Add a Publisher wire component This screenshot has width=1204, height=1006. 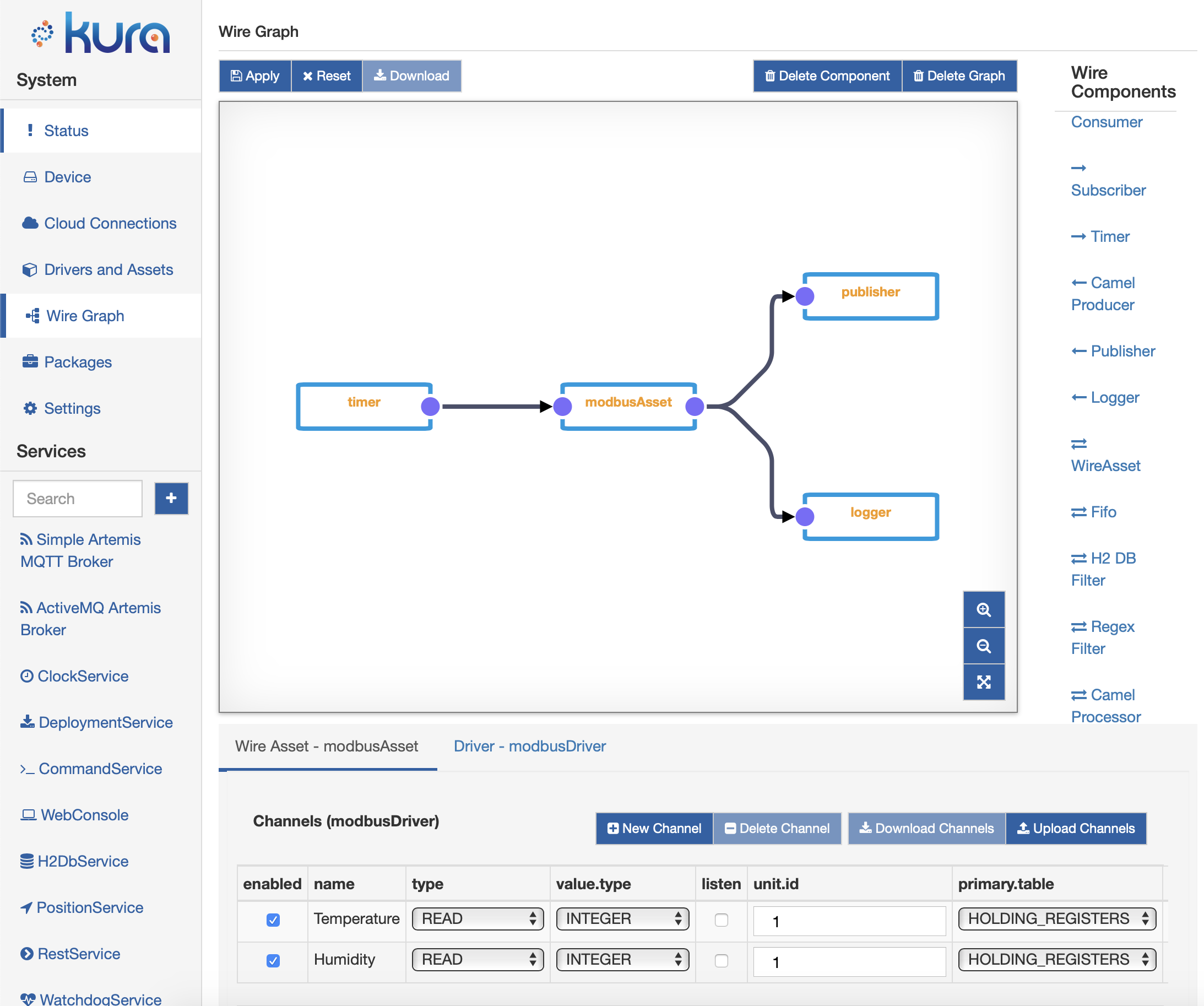coord(1113,351)
